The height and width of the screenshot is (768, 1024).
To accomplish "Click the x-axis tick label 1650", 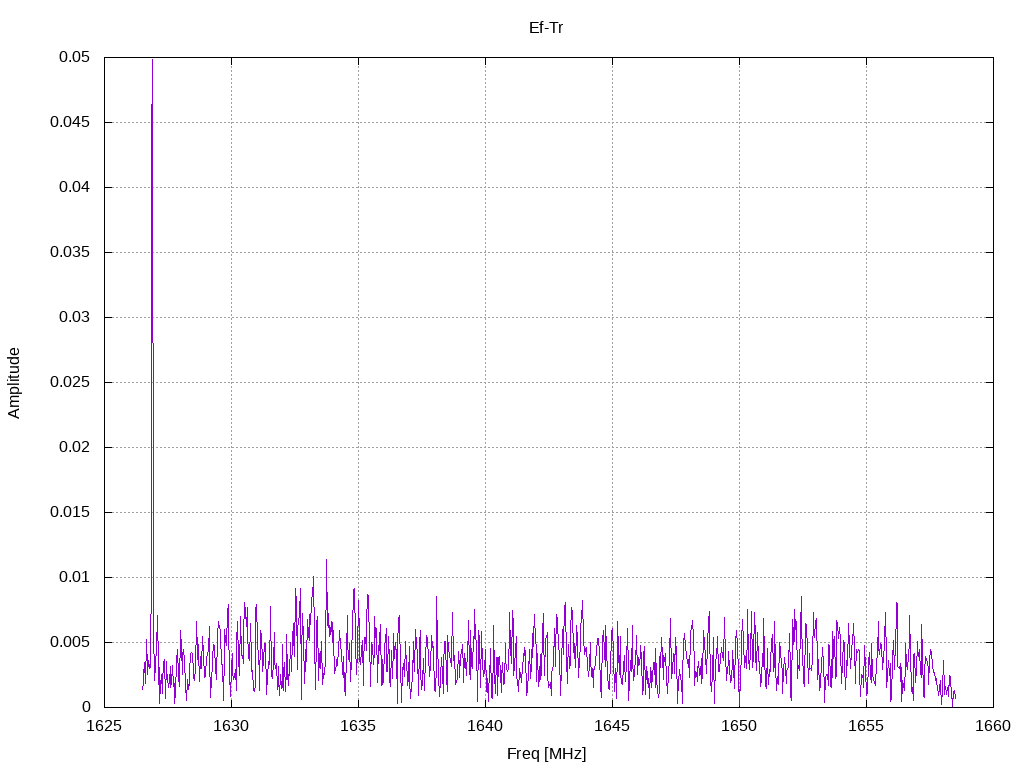I will (739, 726).
